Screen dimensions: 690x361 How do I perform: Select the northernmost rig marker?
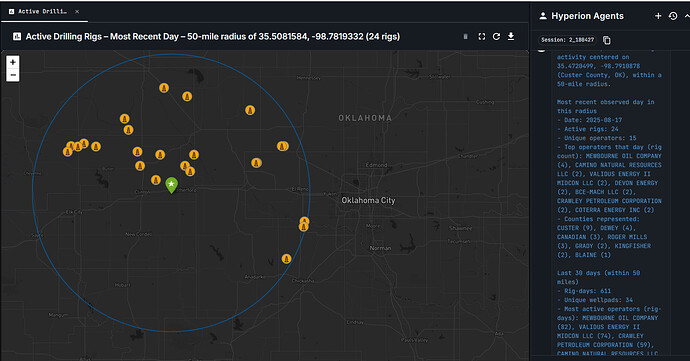tap(164, 88)
